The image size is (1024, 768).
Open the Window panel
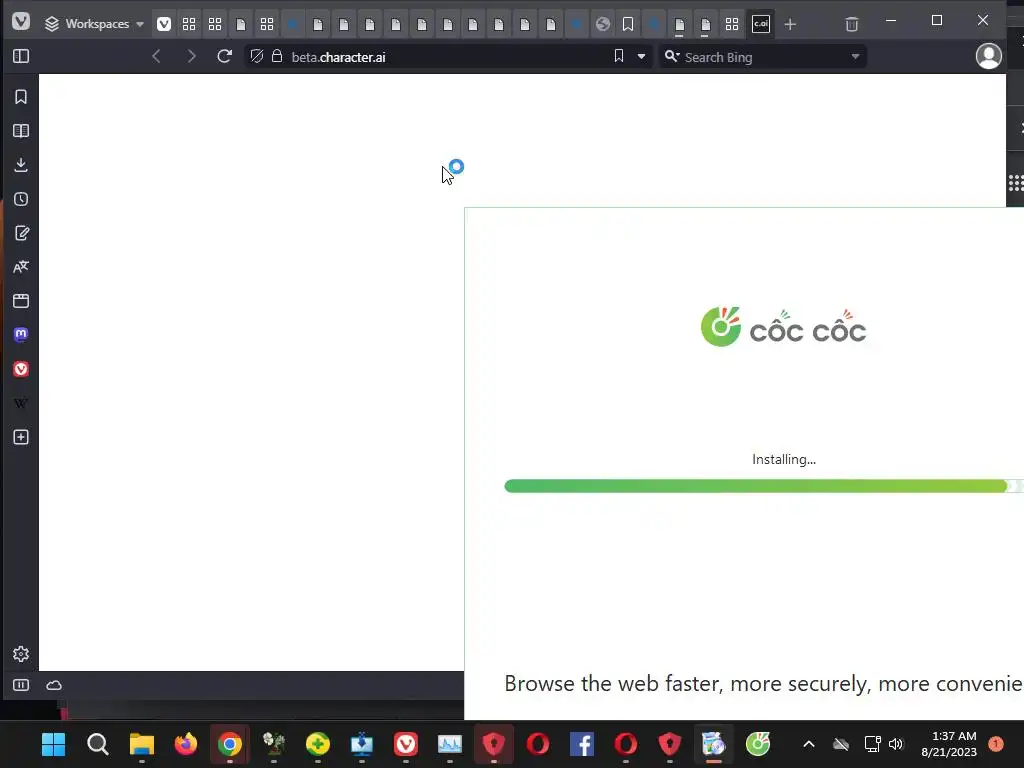21,301
